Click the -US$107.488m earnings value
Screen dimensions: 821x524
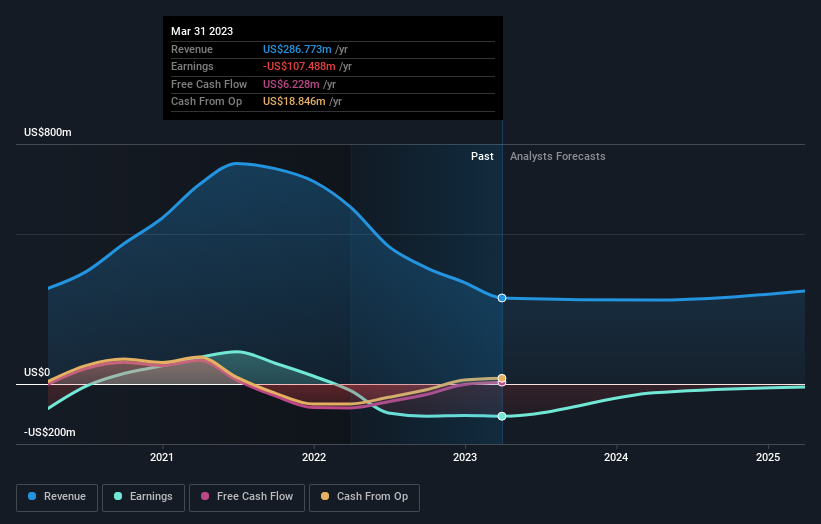(299, 66)
